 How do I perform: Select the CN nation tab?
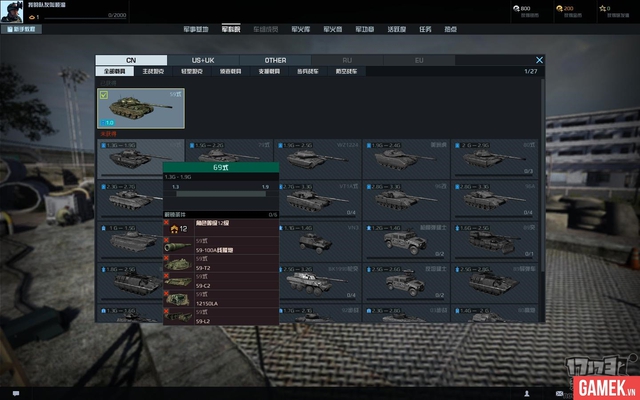pos(131,60)
